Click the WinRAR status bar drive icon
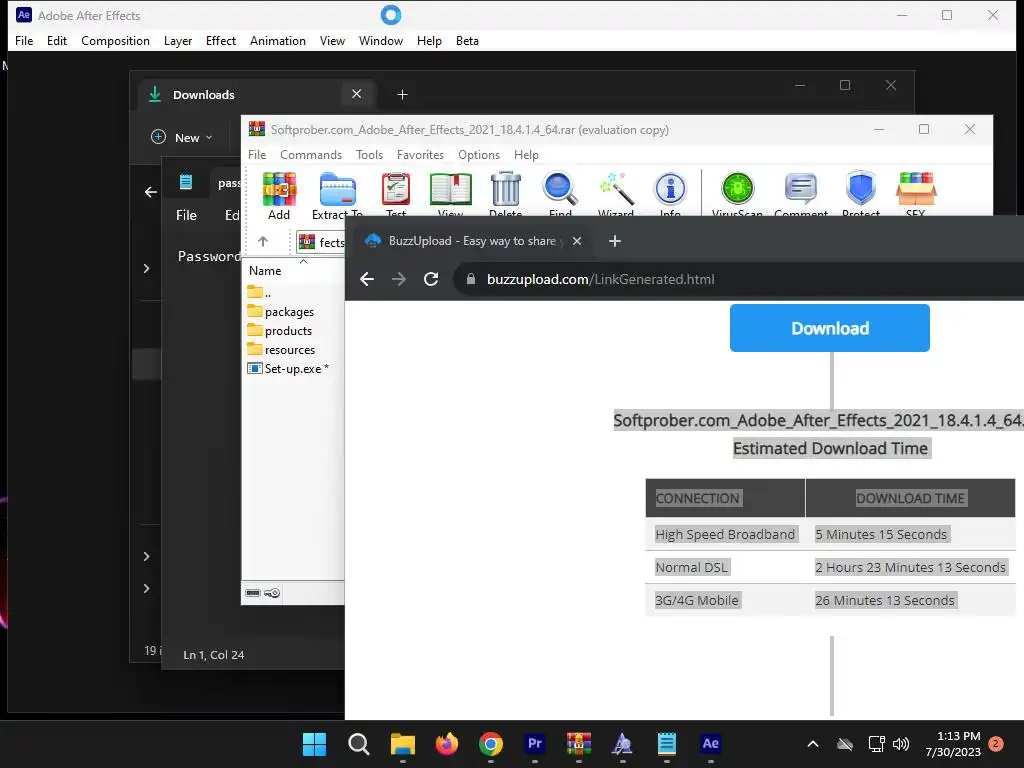This screenshot has width=1024, height=768. point(253,593)
